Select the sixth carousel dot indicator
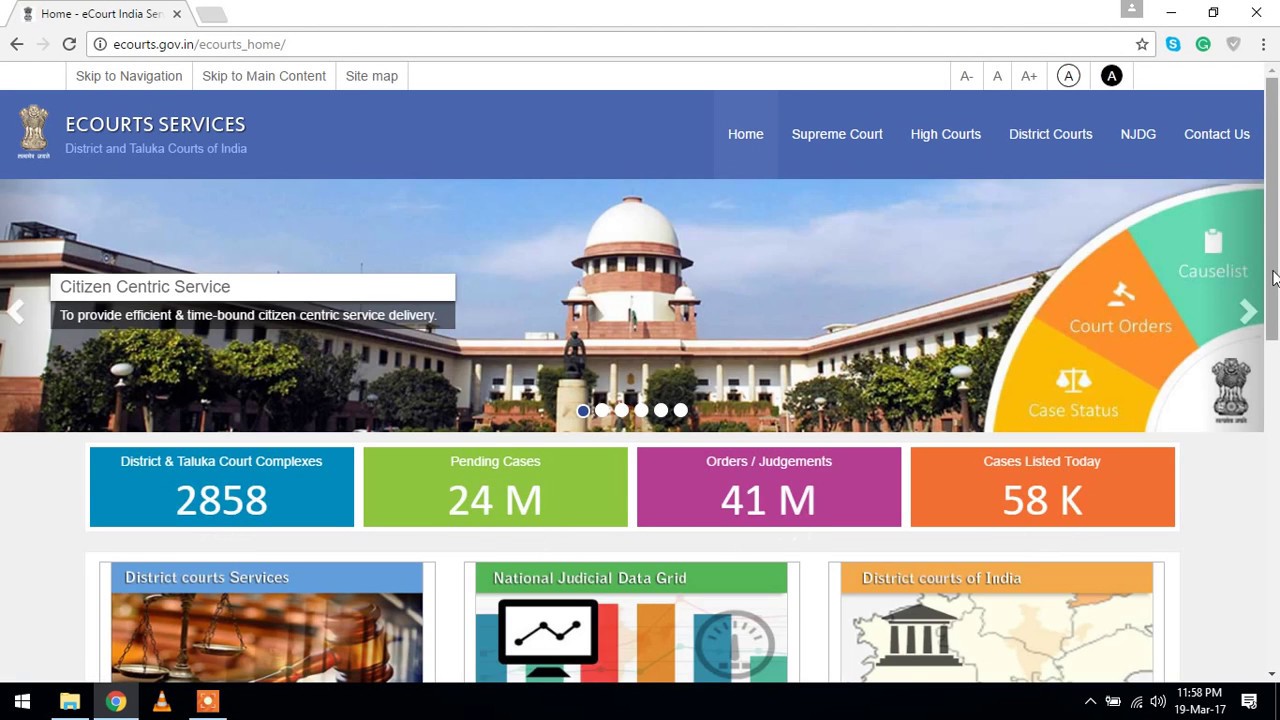 click(x=680, y=410)
